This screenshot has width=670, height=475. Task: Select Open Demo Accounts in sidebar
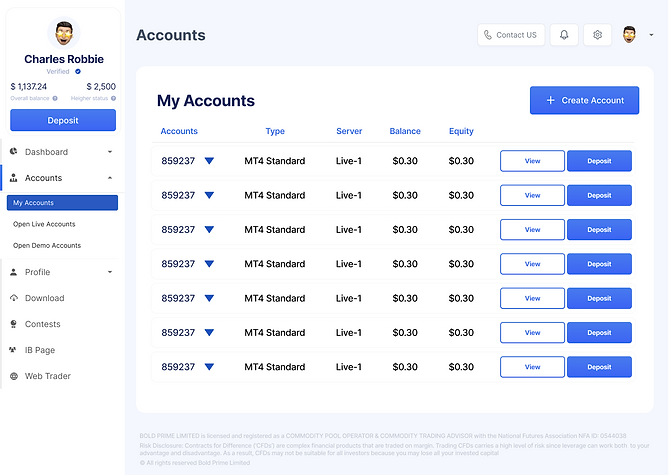tap(47, 246)
